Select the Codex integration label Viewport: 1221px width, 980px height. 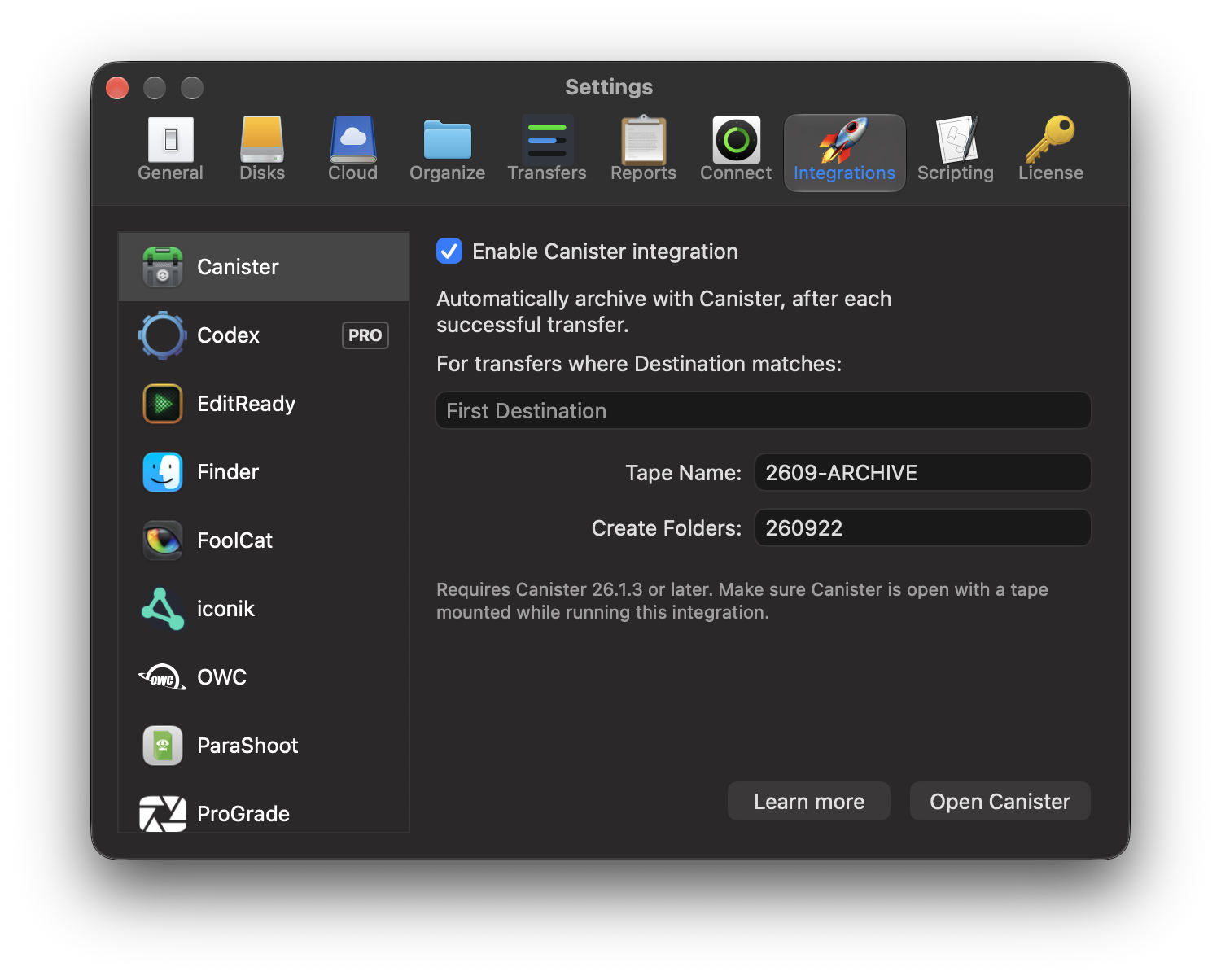pyautogui.click(x=229, y=335)
